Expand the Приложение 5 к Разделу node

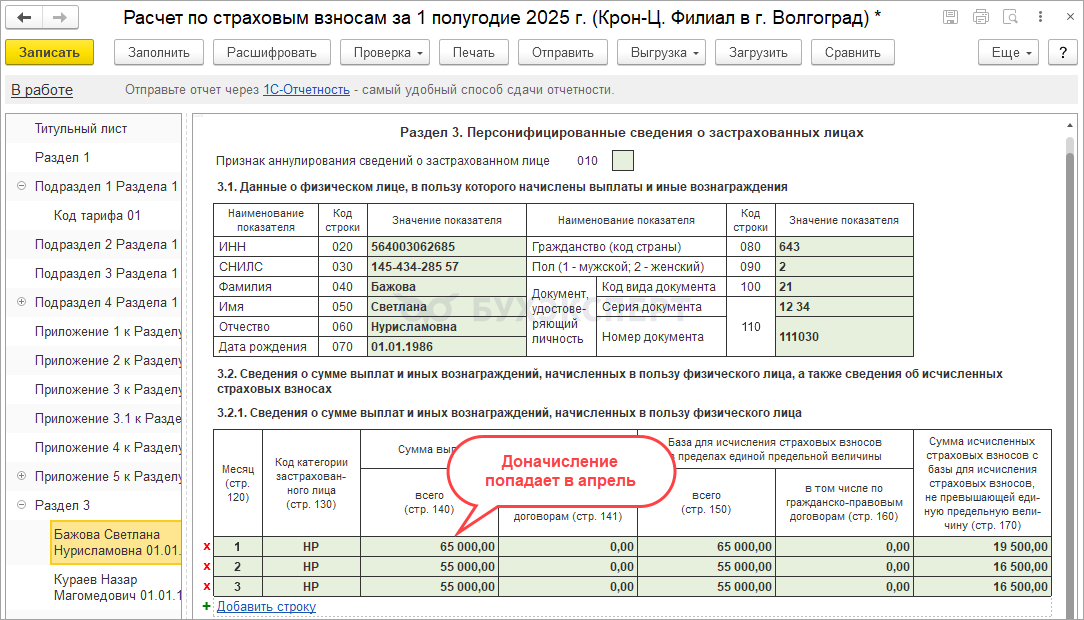point(21,476)
